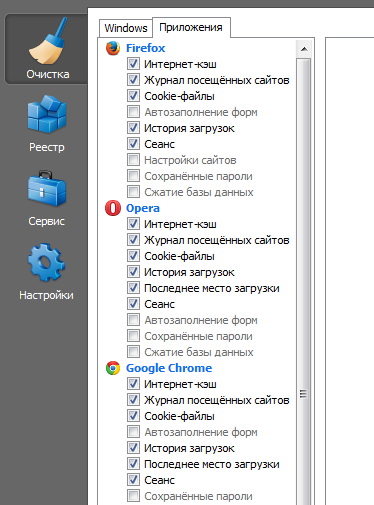Open the Реестр registry section

click(47, 123)
